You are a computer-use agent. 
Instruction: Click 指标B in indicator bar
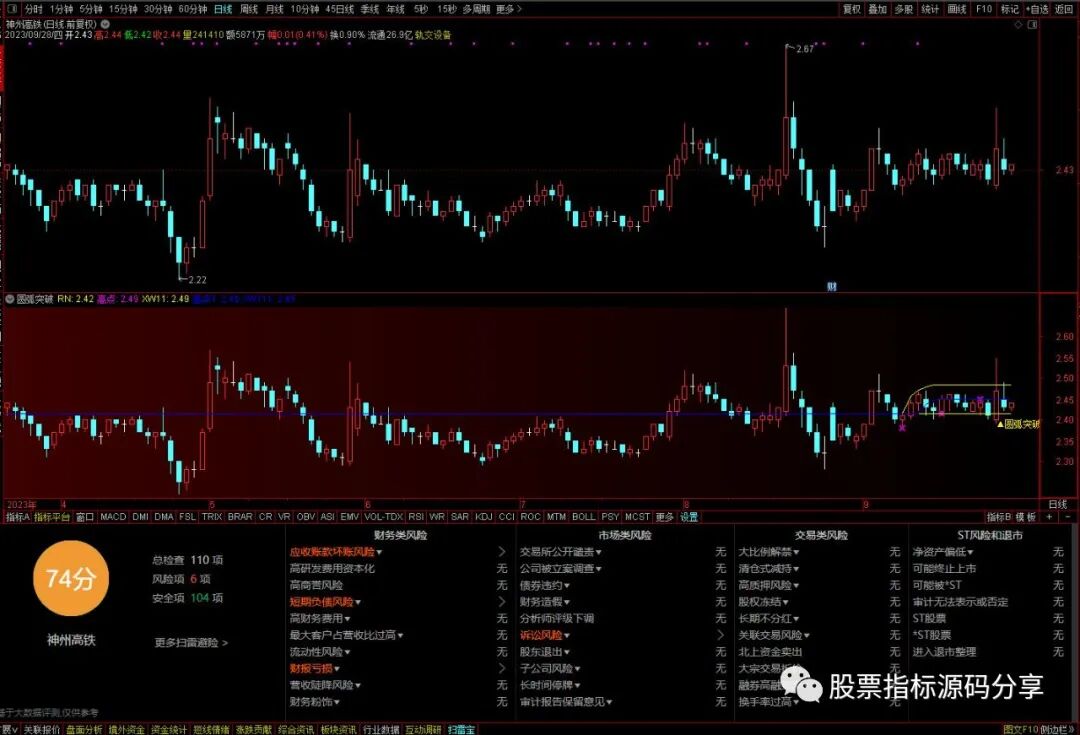(999, 517)
